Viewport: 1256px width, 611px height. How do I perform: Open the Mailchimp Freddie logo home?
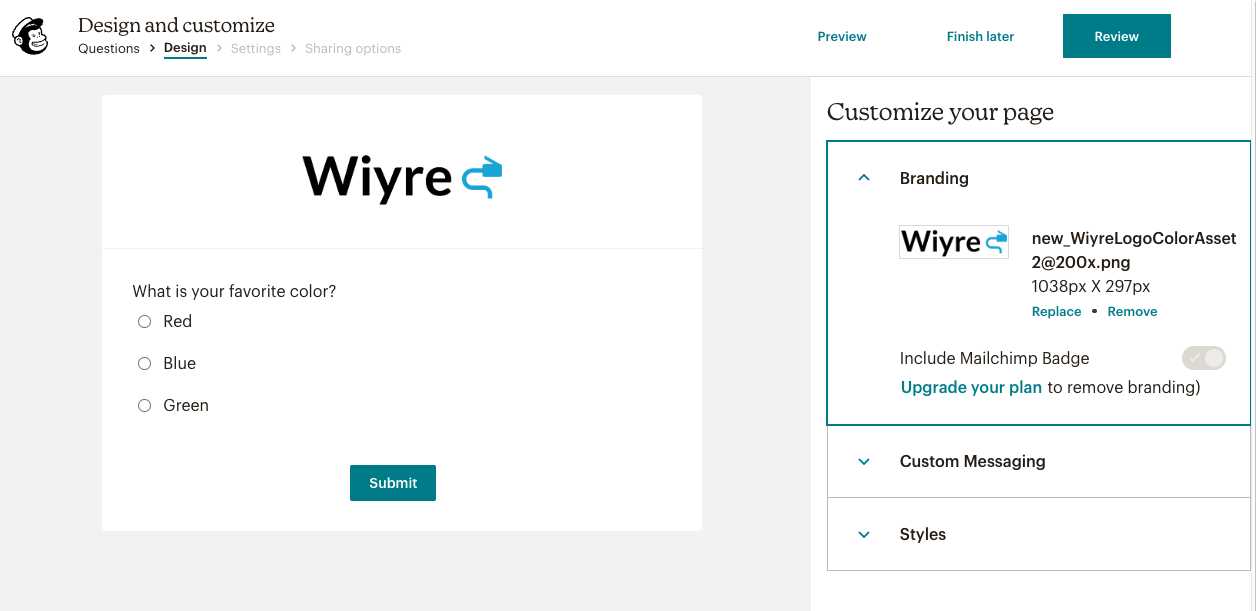click(30, 37)
